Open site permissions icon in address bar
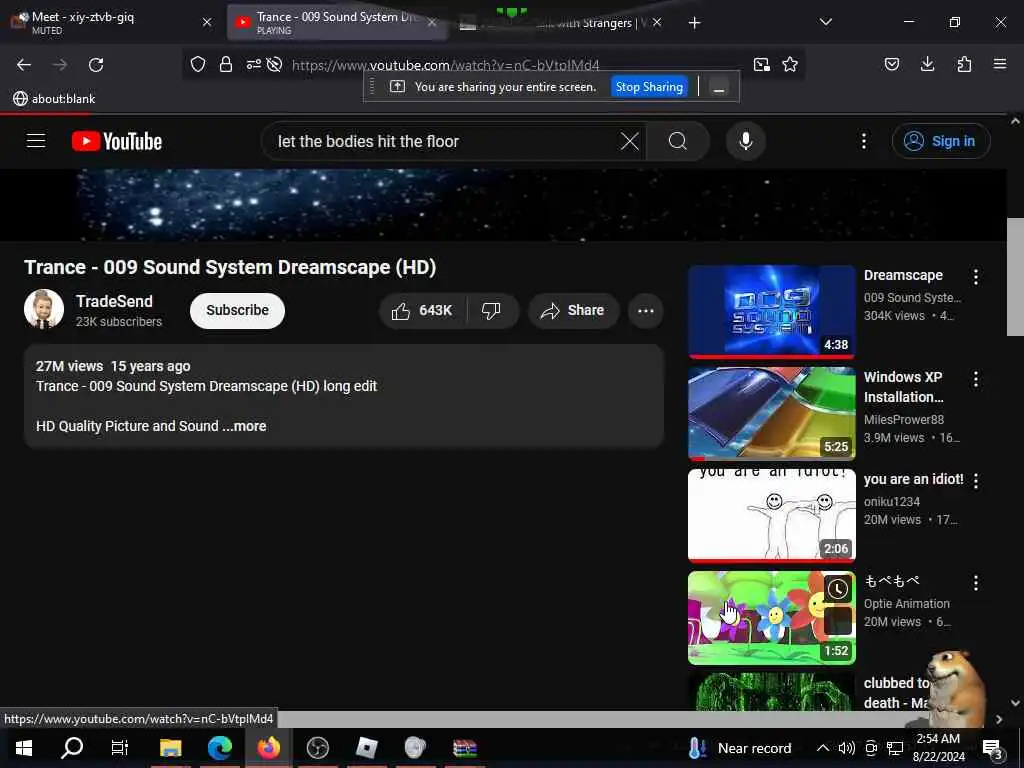Image resolution: width=1024 pixels, height=768 pixels. tap(253, 64)
